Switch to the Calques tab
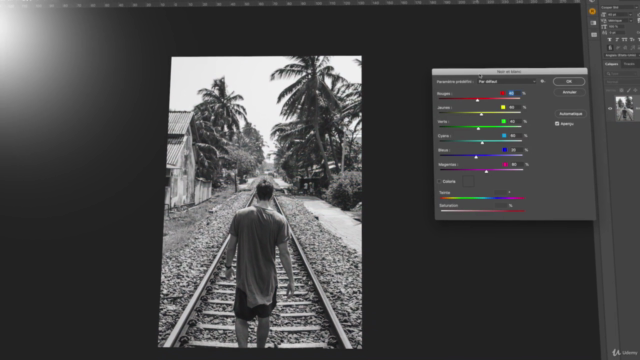 click(611, 64)
